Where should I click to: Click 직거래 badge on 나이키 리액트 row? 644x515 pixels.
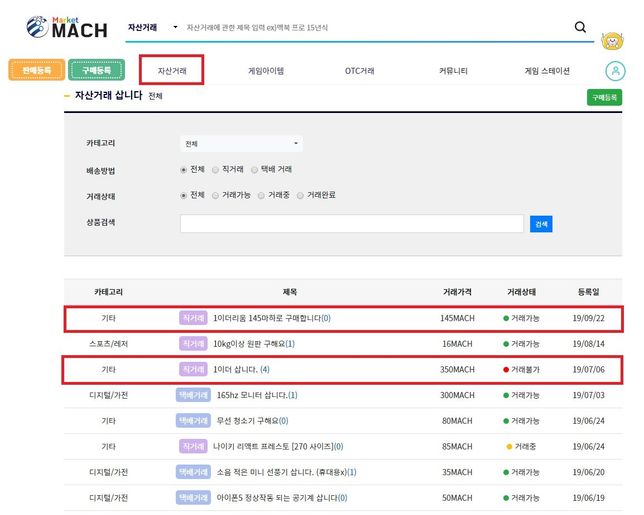tap(193, 446)
